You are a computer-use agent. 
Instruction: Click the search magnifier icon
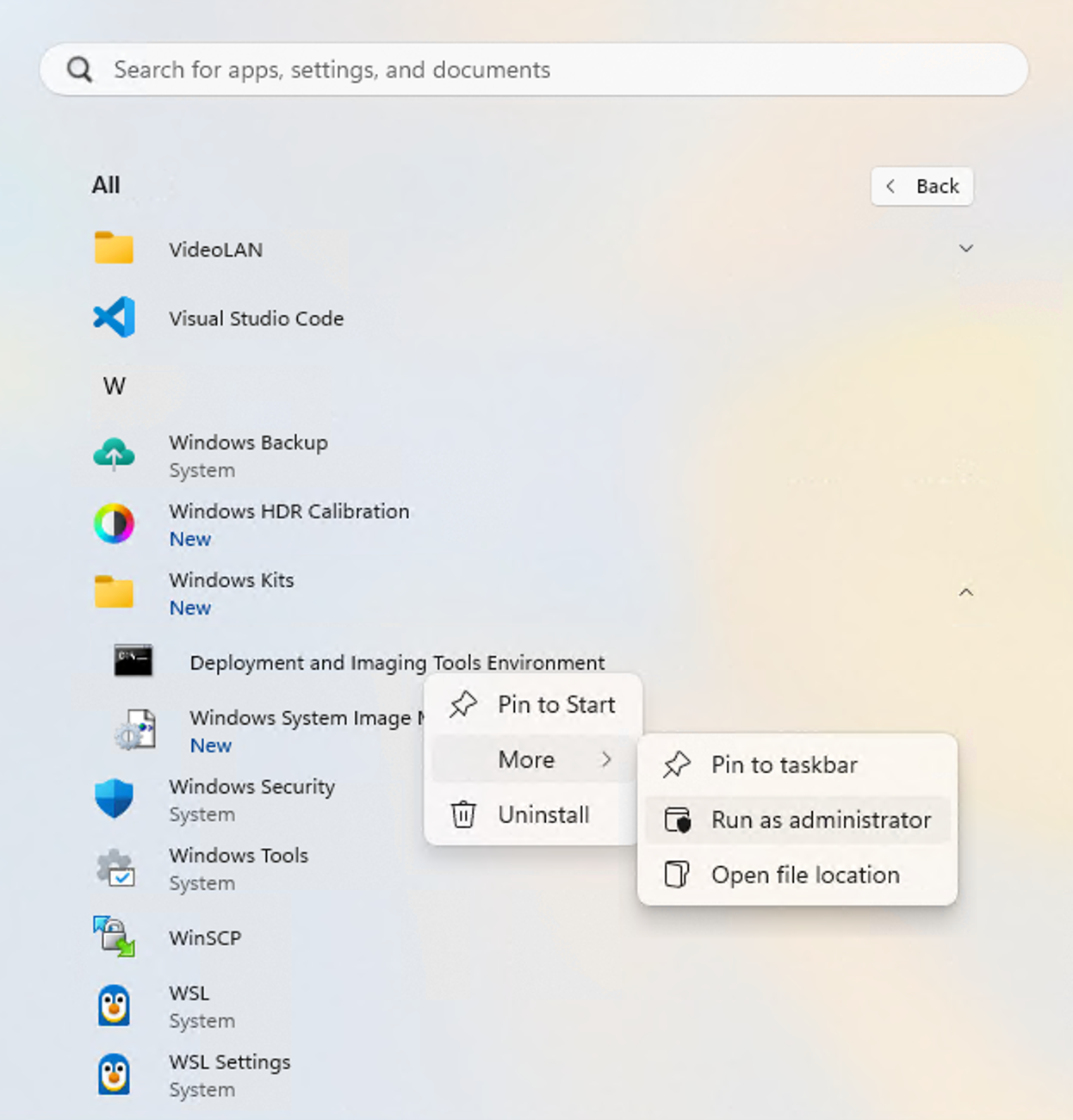point(79,69)
